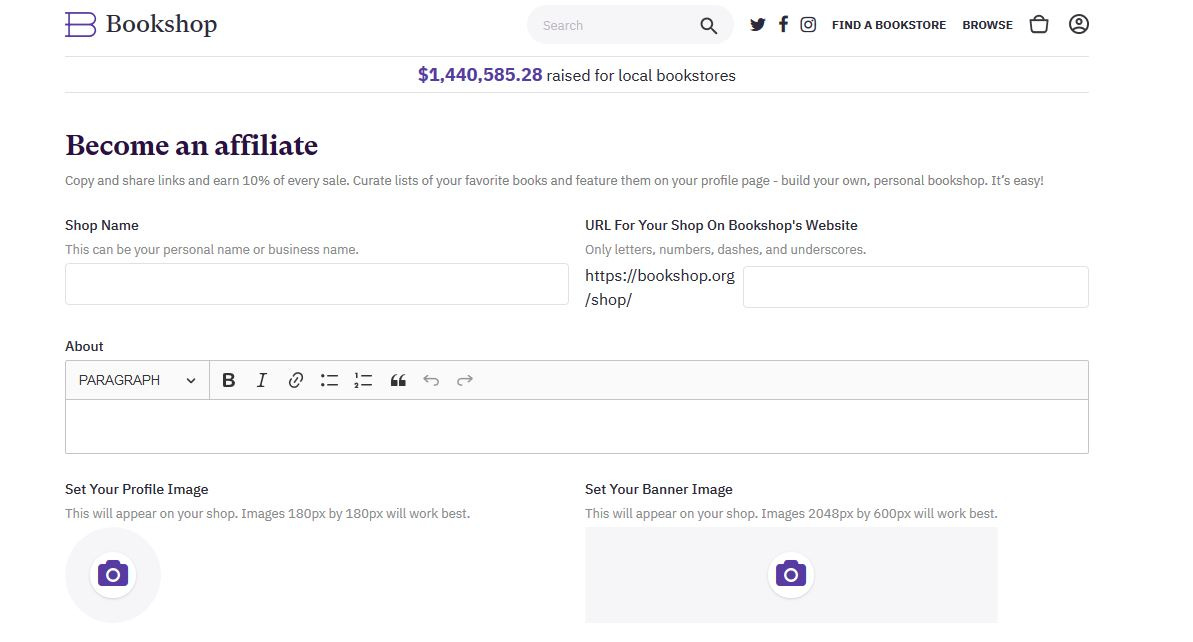This screenshot has width=1193, height=642.
Task: Upload banner image via camera icon
Action: coord(791,574)
